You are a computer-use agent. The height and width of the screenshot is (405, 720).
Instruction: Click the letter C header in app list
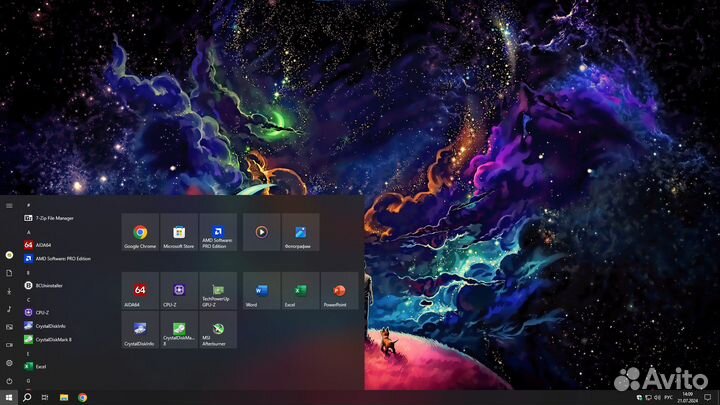click(x=28, y=299)
